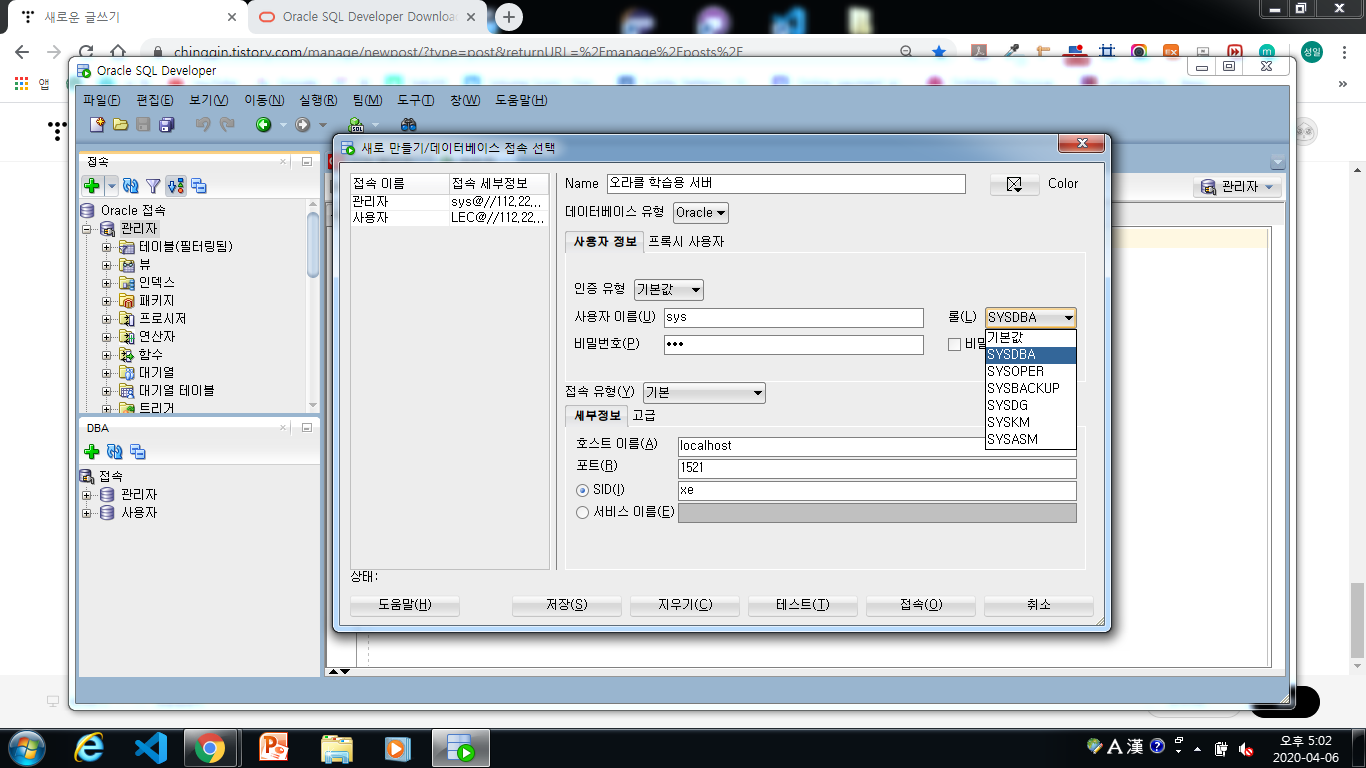Image resolution: width=1366 pixels, height=768 pixels.
Task: Click the filter funnel icon in Connections panel
Action: [x=153, y=185]
